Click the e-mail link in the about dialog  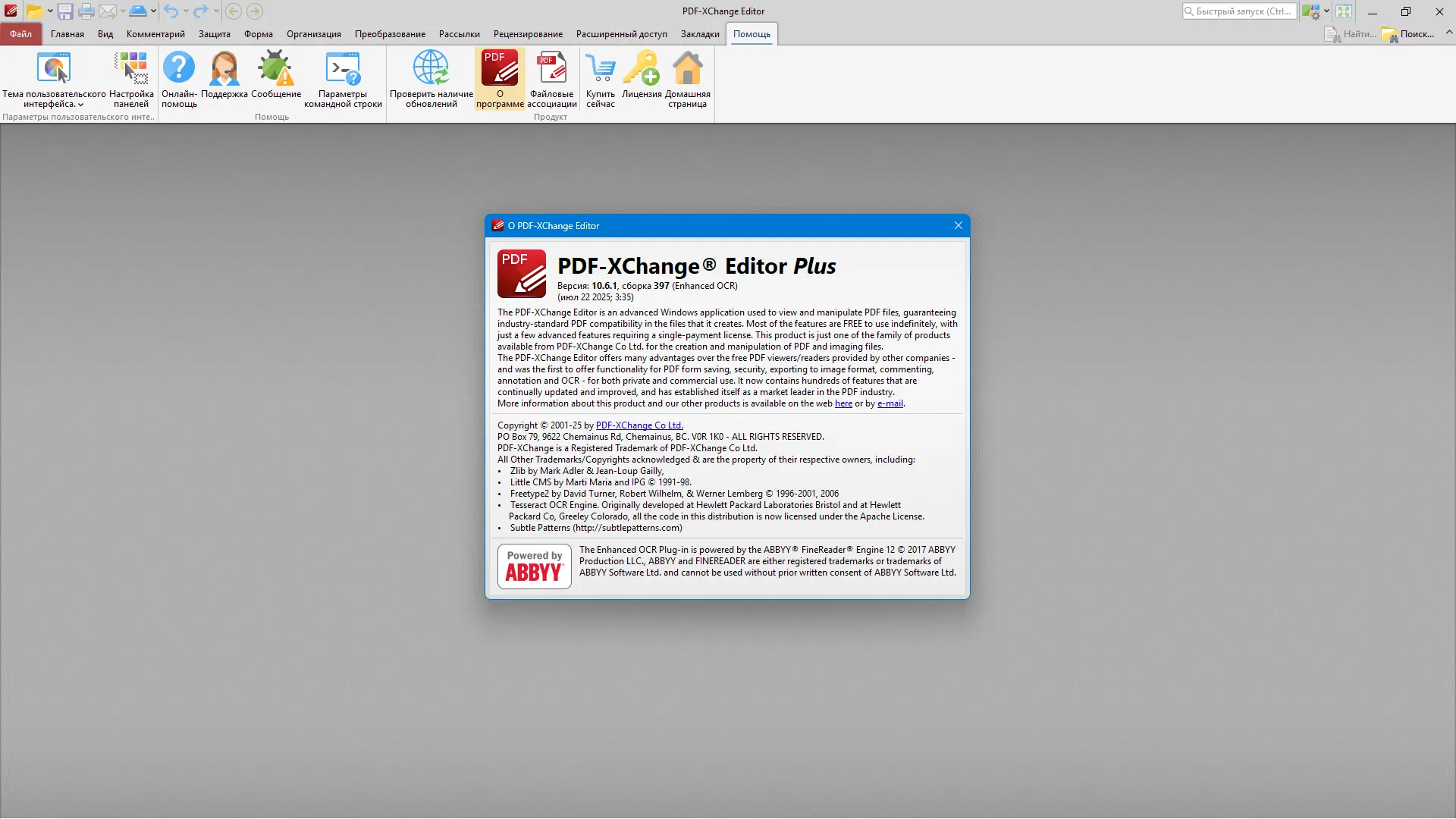(890, 403)
